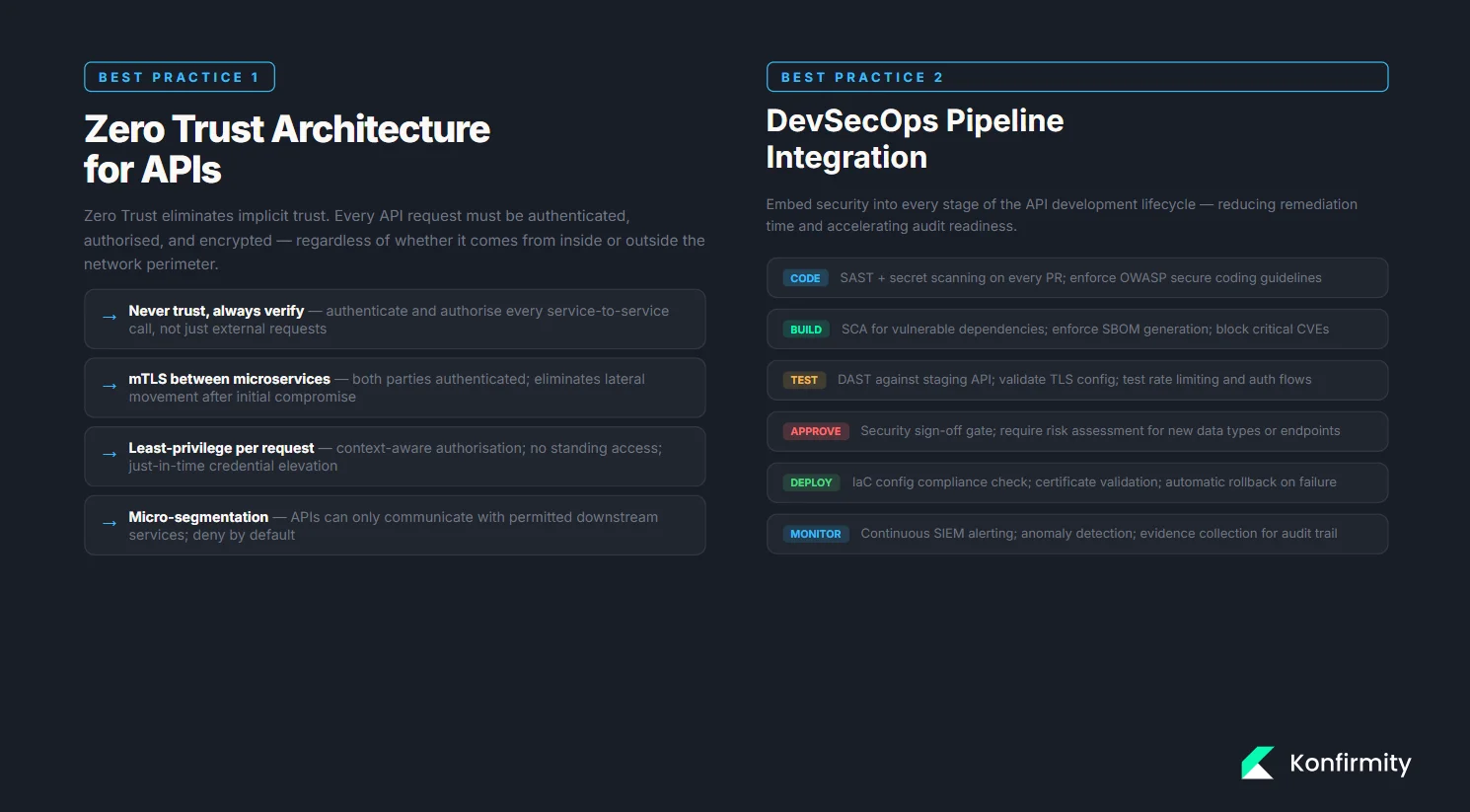
Task: Click the arrow icon beside 'Micro-segmentation'
Action: 109,525
